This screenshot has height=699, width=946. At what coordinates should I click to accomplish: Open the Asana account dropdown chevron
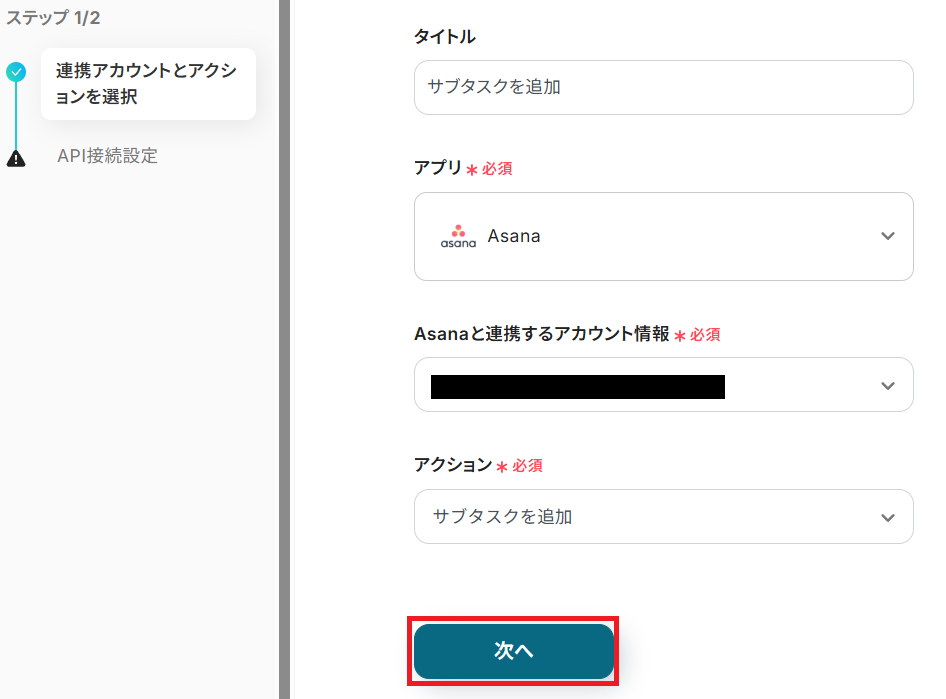point(887,386)
